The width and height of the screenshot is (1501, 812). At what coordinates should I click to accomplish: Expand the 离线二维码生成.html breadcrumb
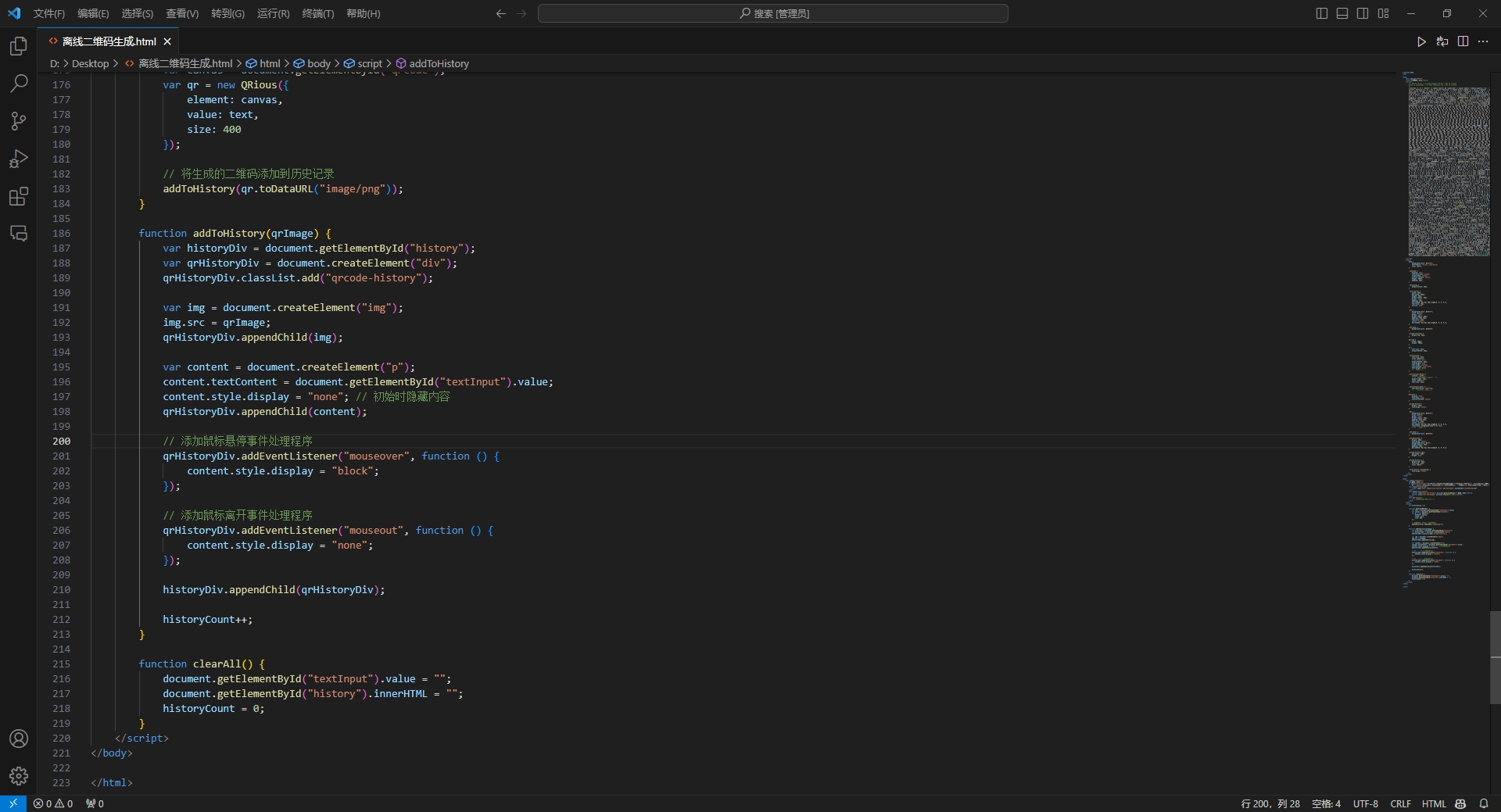(178, 63)
